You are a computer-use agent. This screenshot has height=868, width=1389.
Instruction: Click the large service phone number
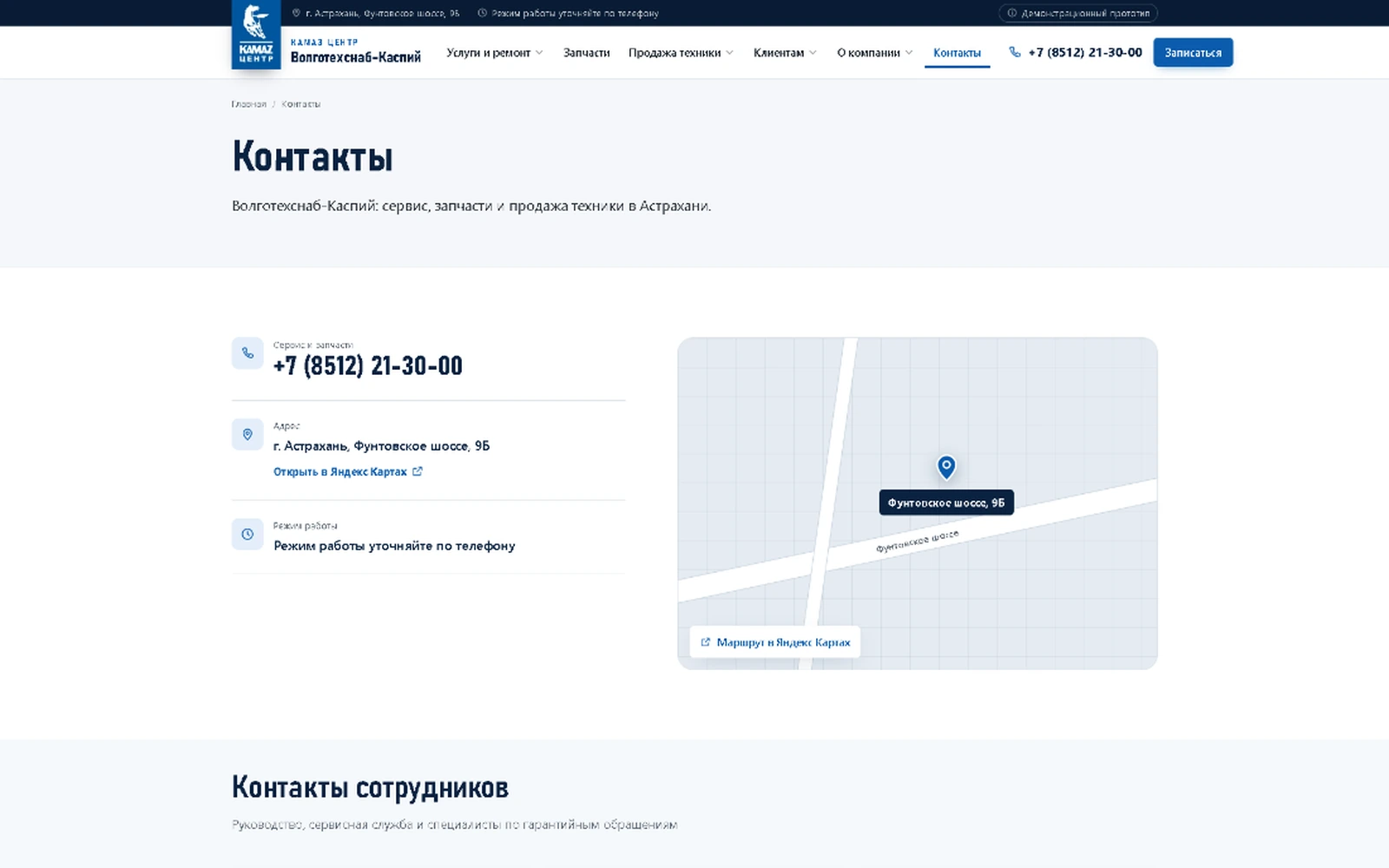tap(368, 365)
